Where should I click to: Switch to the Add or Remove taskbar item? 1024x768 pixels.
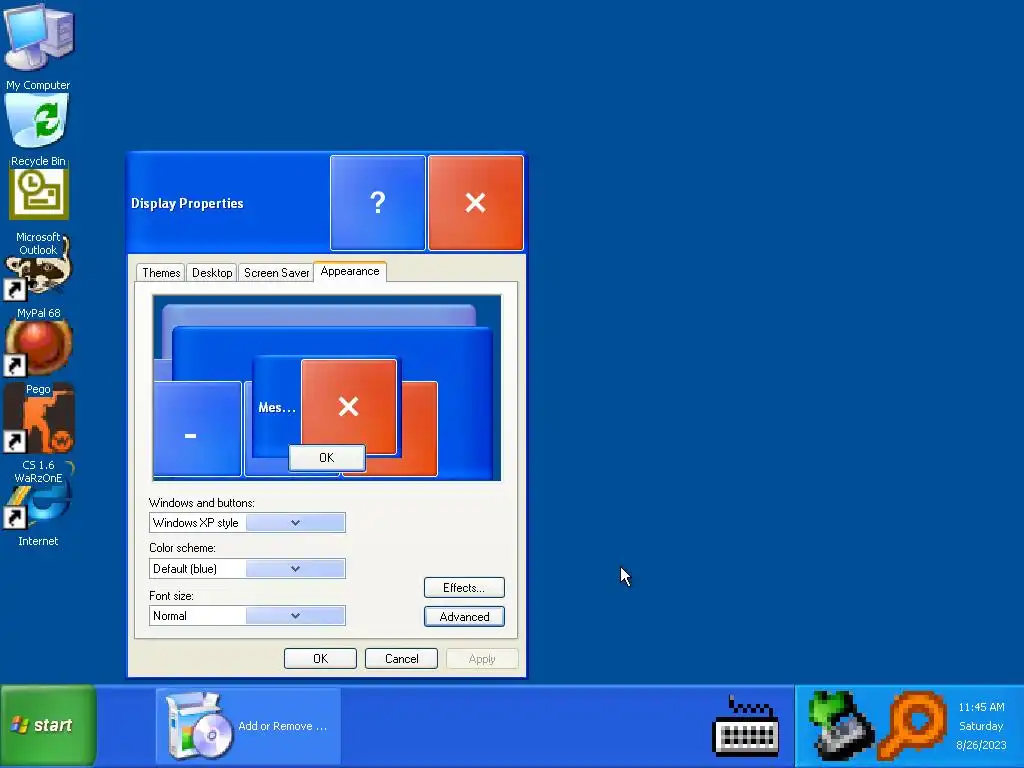248,726
